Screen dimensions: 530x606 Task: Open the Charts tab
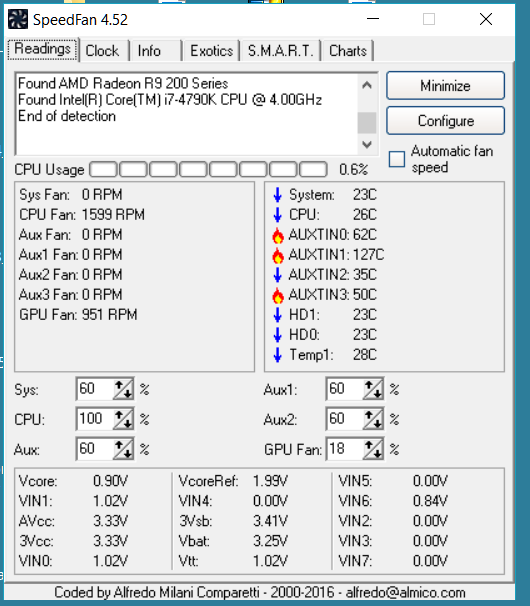tap(348, 51)
